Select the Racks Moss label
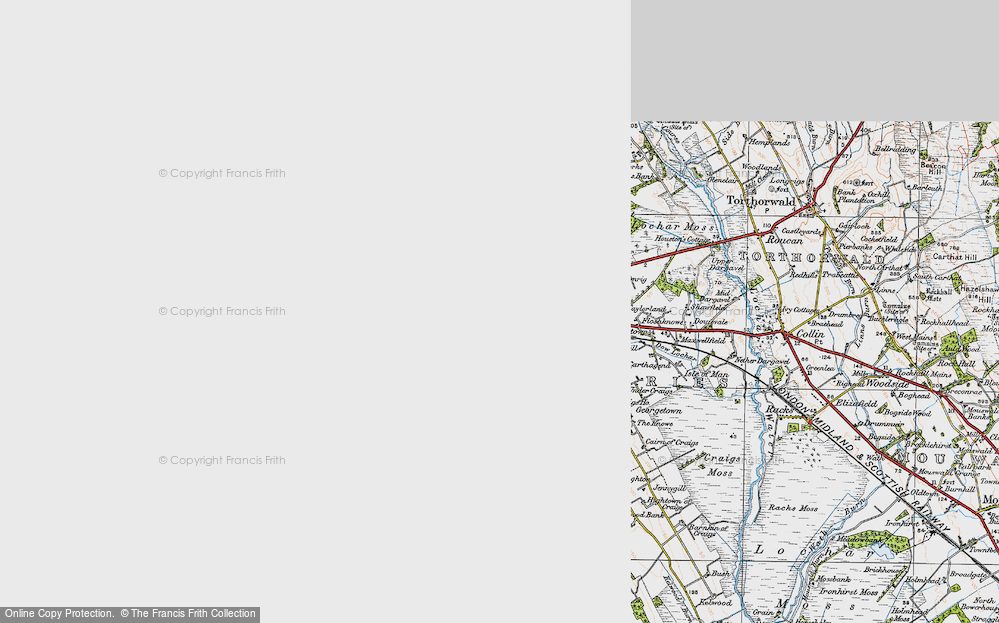 point(793,508)
